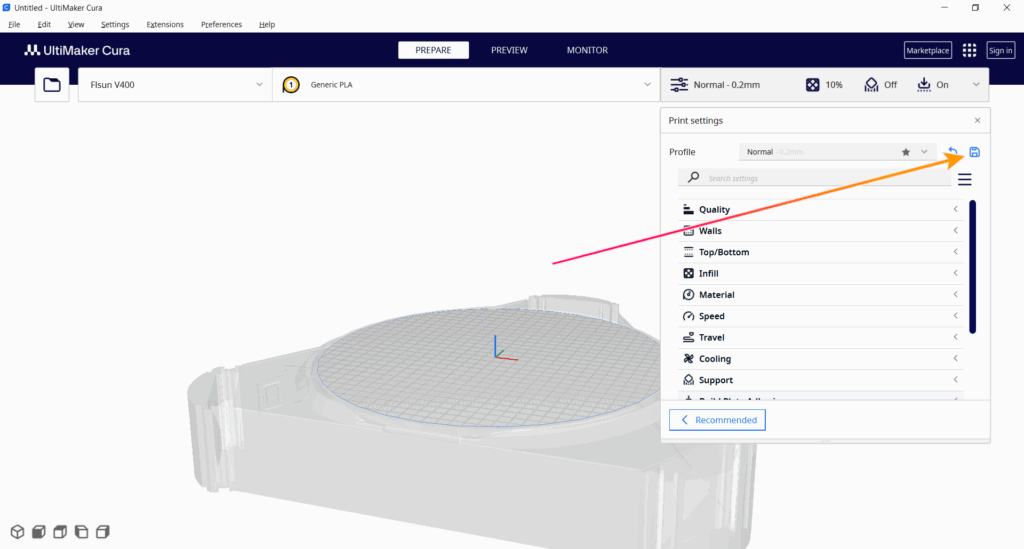Switch to right side view cube icon

point(103,531)
